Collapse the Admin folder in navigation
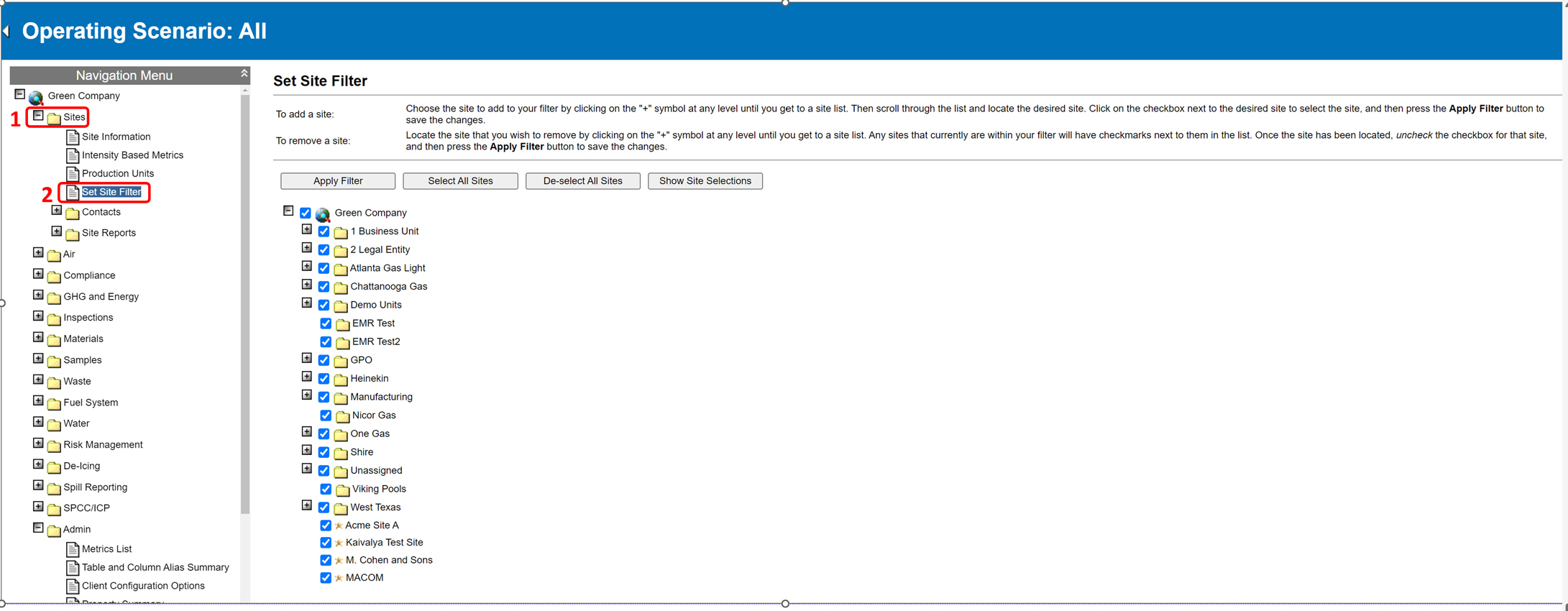The width and height of the screenshot is (1568, 611). [39, 528]
